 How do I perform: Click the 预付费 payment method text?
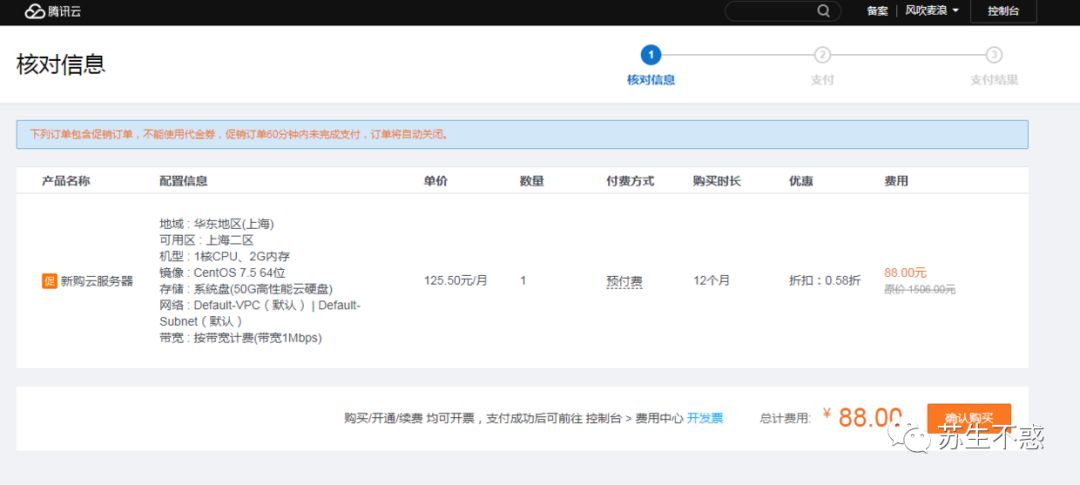[624, 281]
